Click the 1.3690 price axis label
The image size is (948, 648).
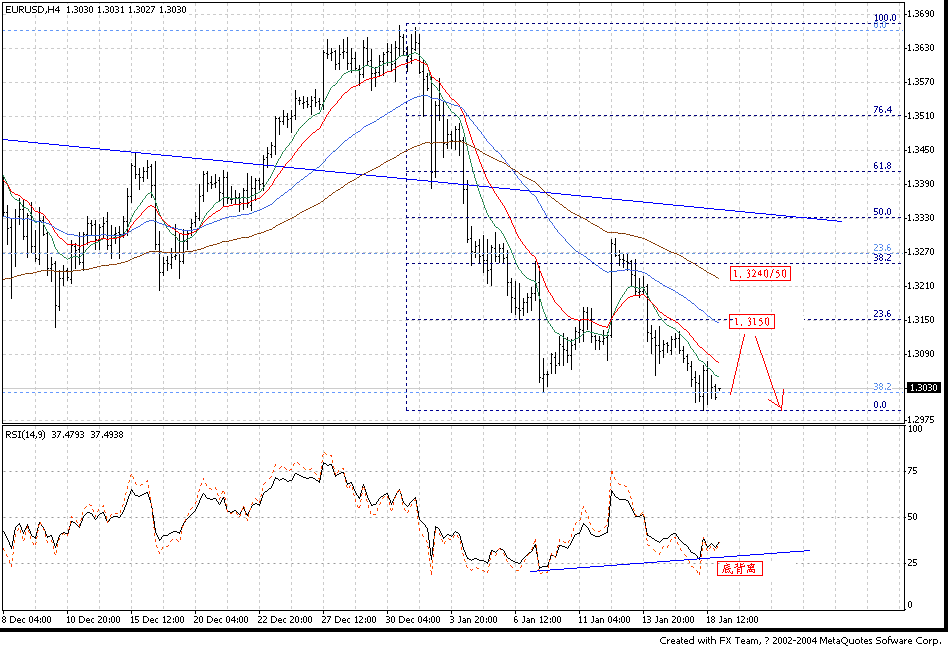click(921, 13)
